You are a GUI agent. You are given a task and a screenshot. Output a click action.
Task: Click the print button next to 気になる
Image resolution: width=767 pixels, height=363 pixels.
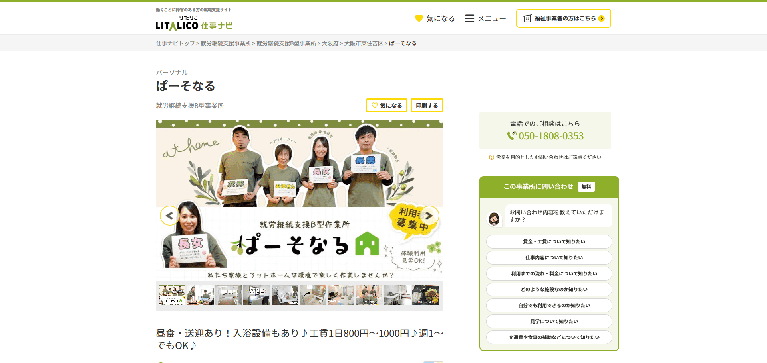[427, 105]
